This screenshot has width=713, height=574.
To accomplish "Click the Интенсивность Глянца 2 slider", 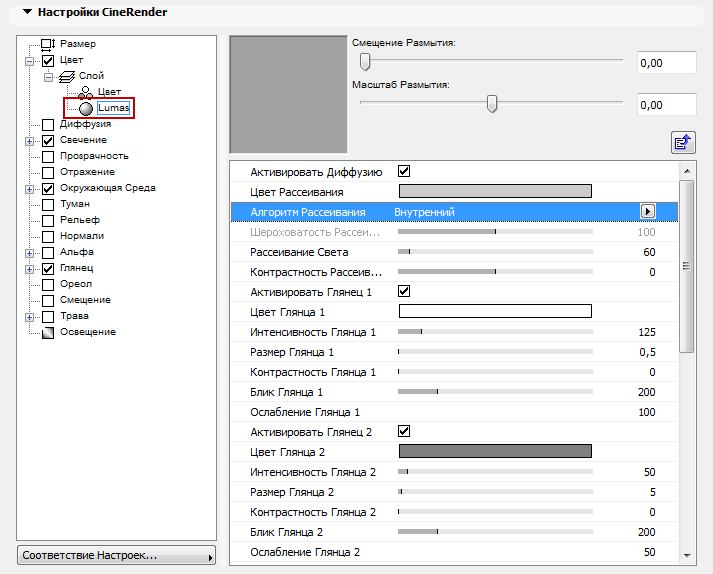I will (x=495, y=472).
